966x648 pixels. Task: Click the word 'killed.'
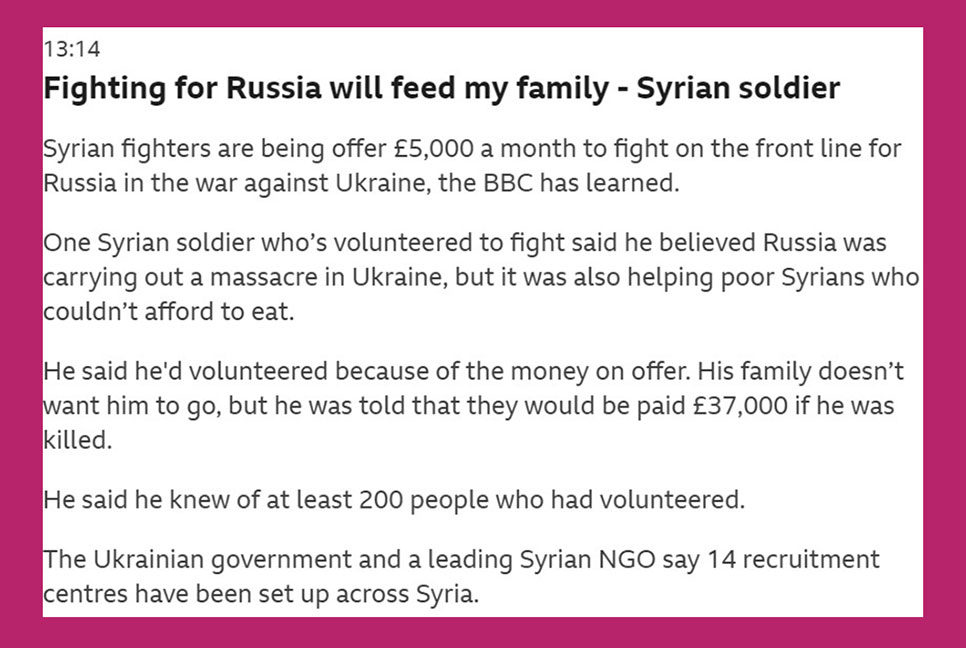(78, 440)
